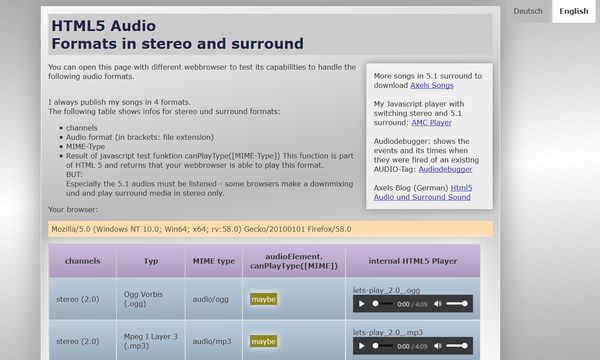Click the browser user agent string
This screenshot has height=360, width=600.
click(x=201, y=229)
